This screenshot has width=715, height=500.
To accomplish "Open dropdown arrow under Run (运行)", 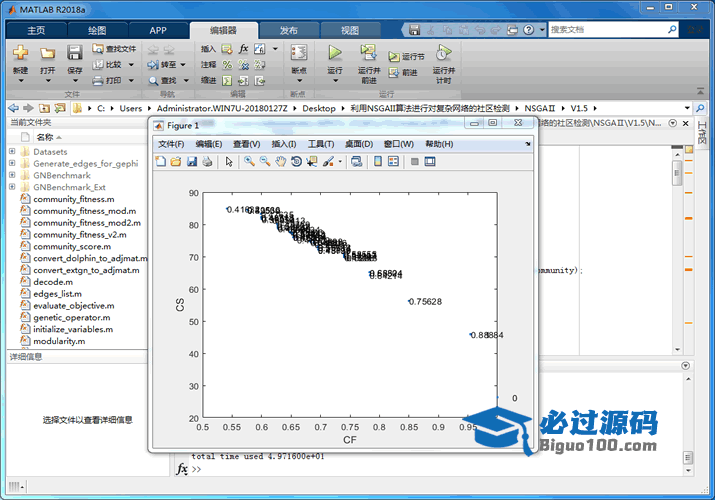I will pyautogui.click(x=335, y=81).
